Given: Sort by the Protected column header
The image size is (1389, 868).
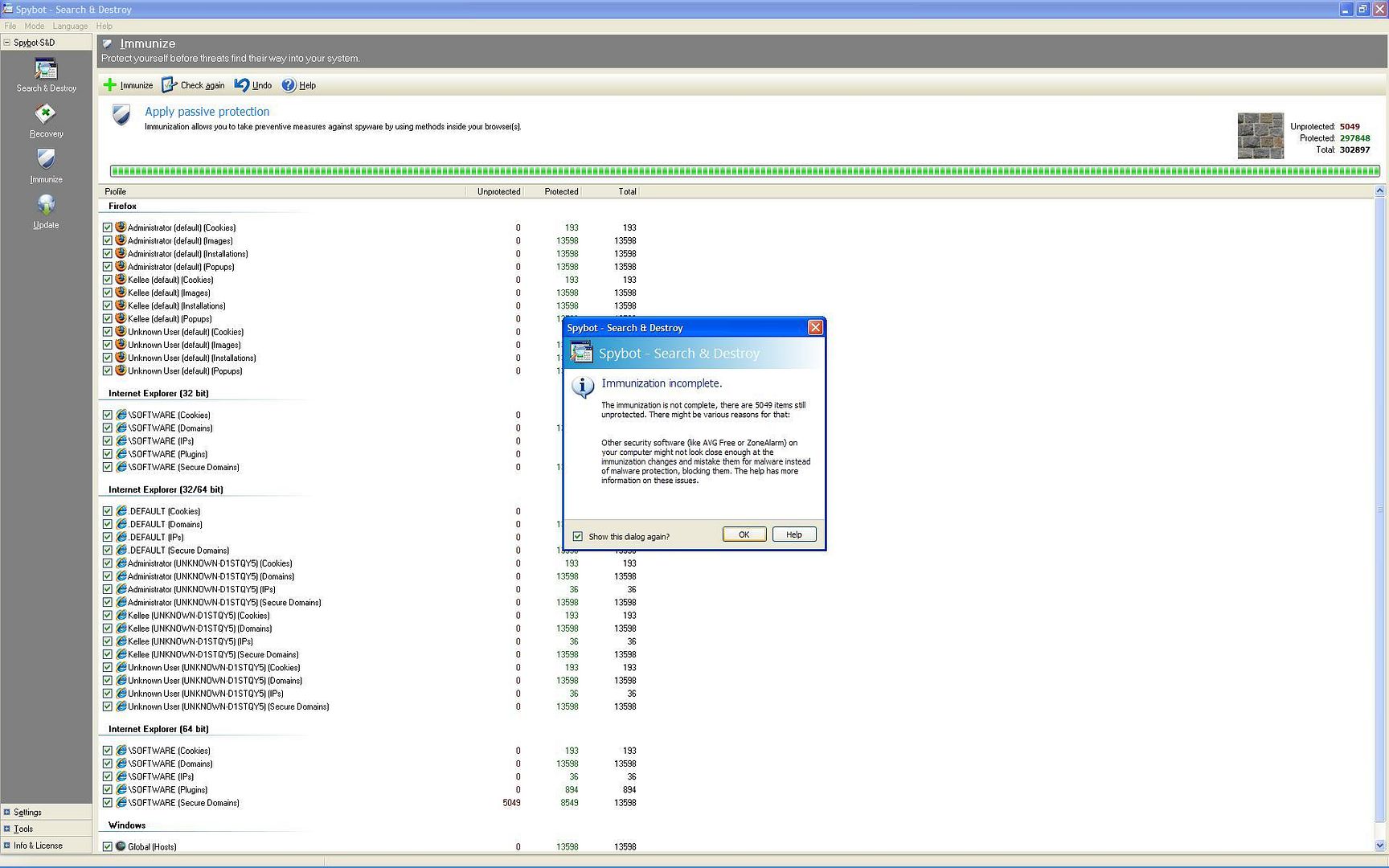Looking at the screenshot, I should (552, 191).
